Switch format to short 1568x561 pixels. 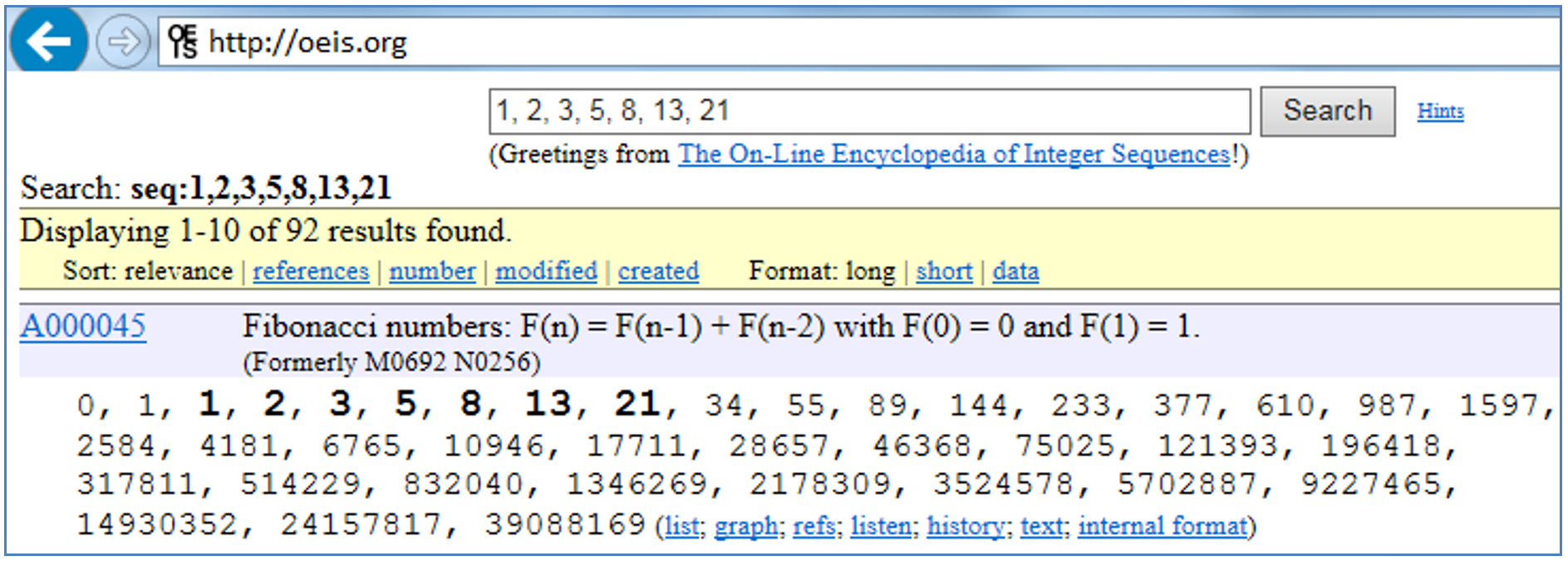tap(944, 271)
